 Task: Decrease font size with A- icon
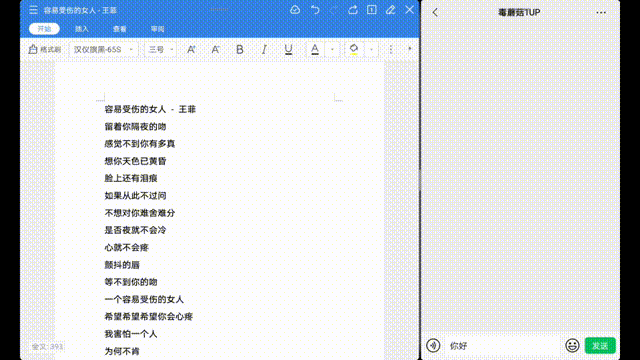pyautogui.click(x=215, y=49)
